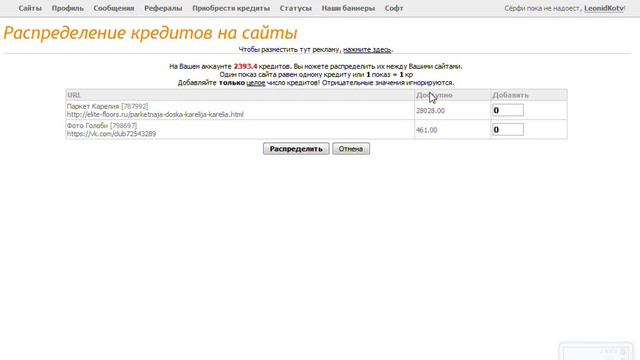The height and width of the screenshot is (360, 640).
Task: Click the Паркет Карелия [787992] site name
Action: pyautogui.click(x=107, y=106)
